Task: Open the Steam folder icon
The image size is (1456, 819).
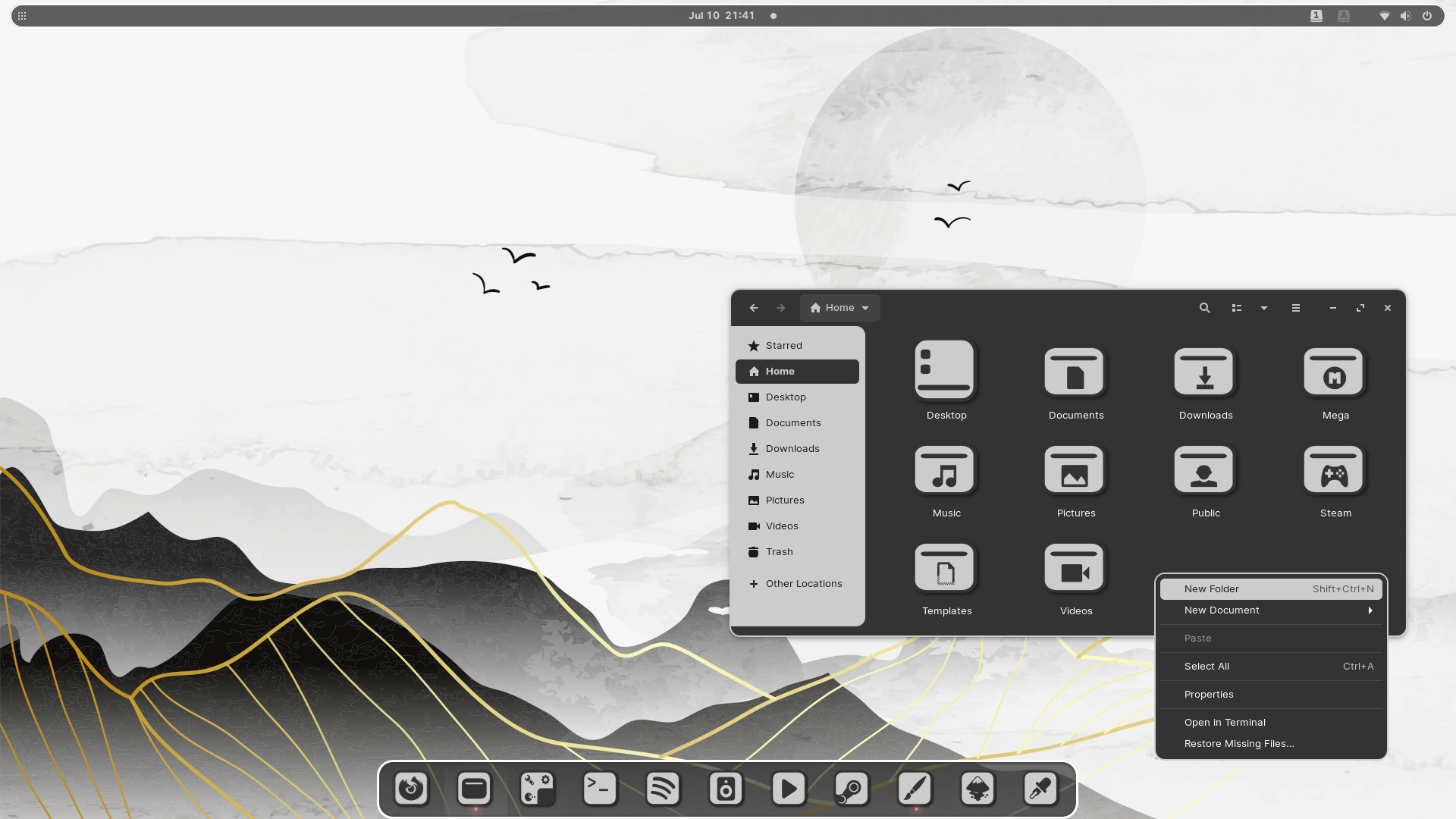Action: coord(1334,469)
